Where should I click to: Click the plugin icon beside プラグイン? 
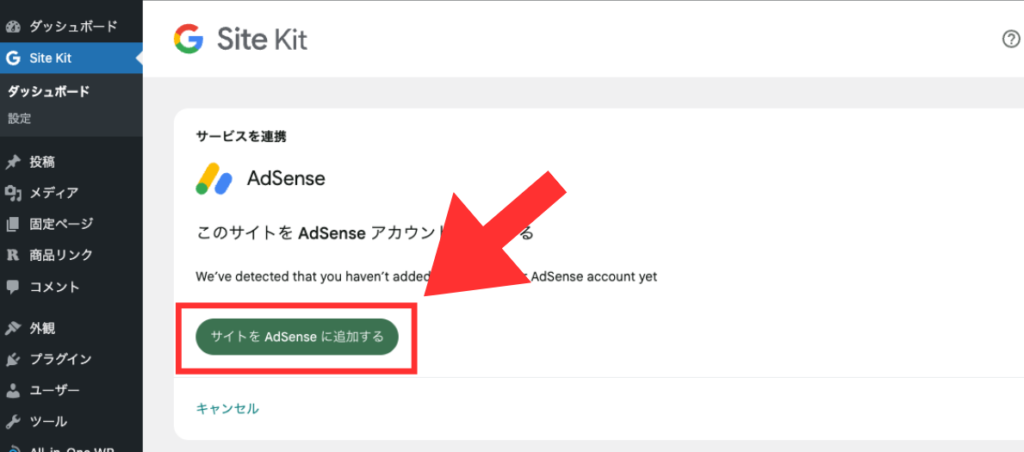13,359
